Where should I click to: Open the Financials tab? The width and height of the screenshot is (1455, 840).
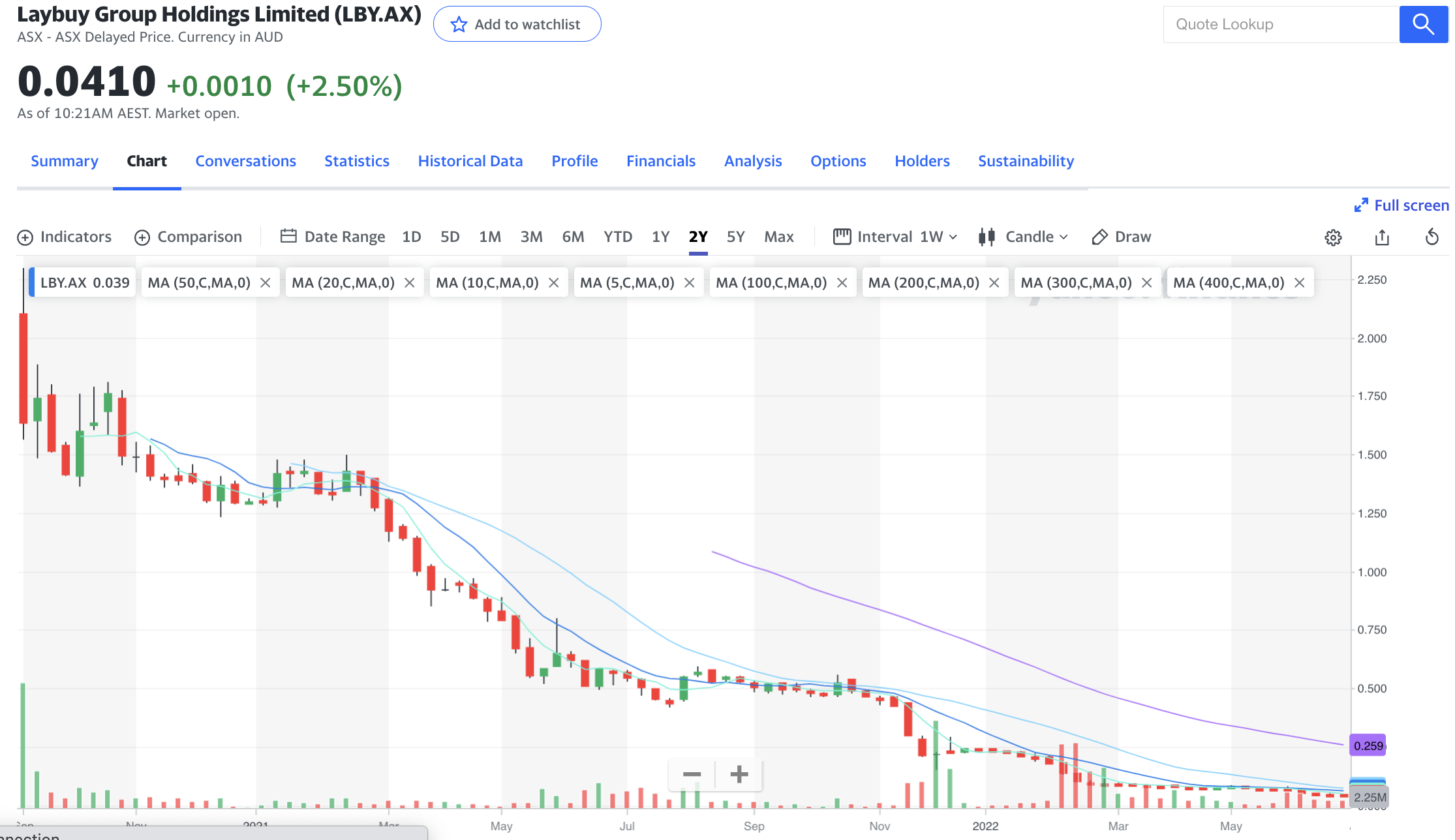click(x=661, y=161)
